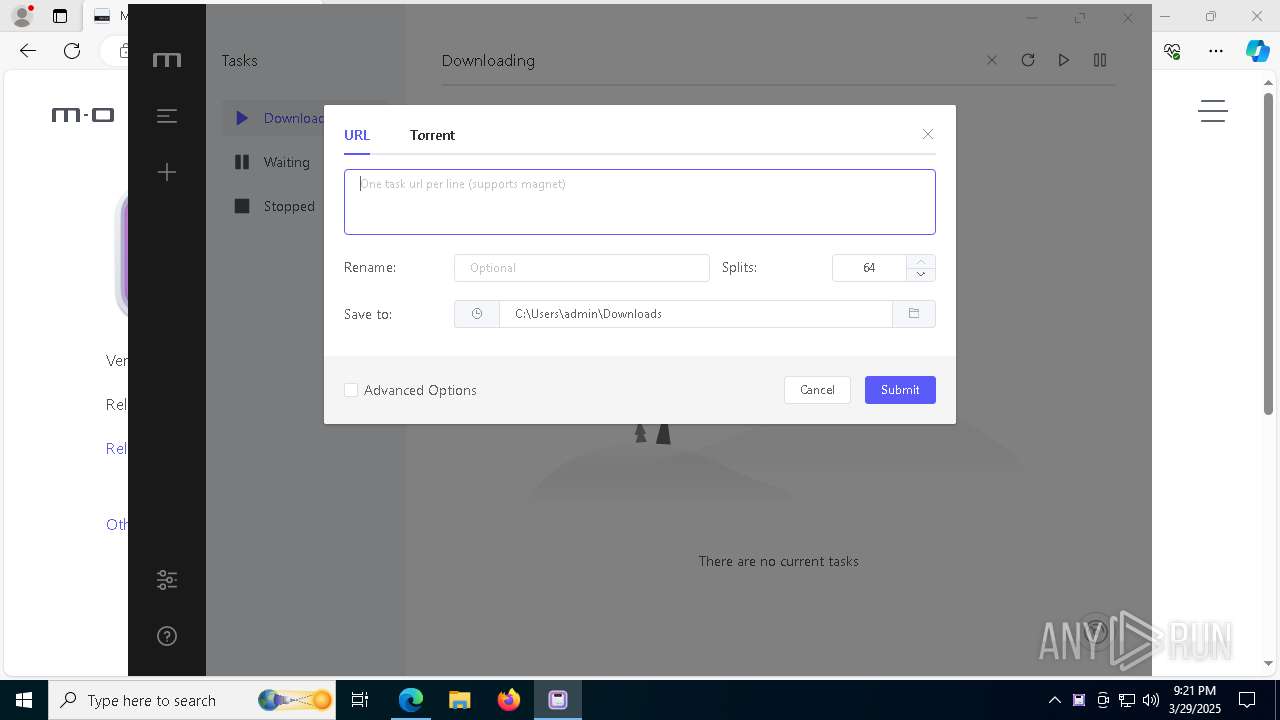Image resolution: width=1280 pixels, height=720 pixels.
Task: Open the volume control tray icon
Action: [x=1151, y=700]
